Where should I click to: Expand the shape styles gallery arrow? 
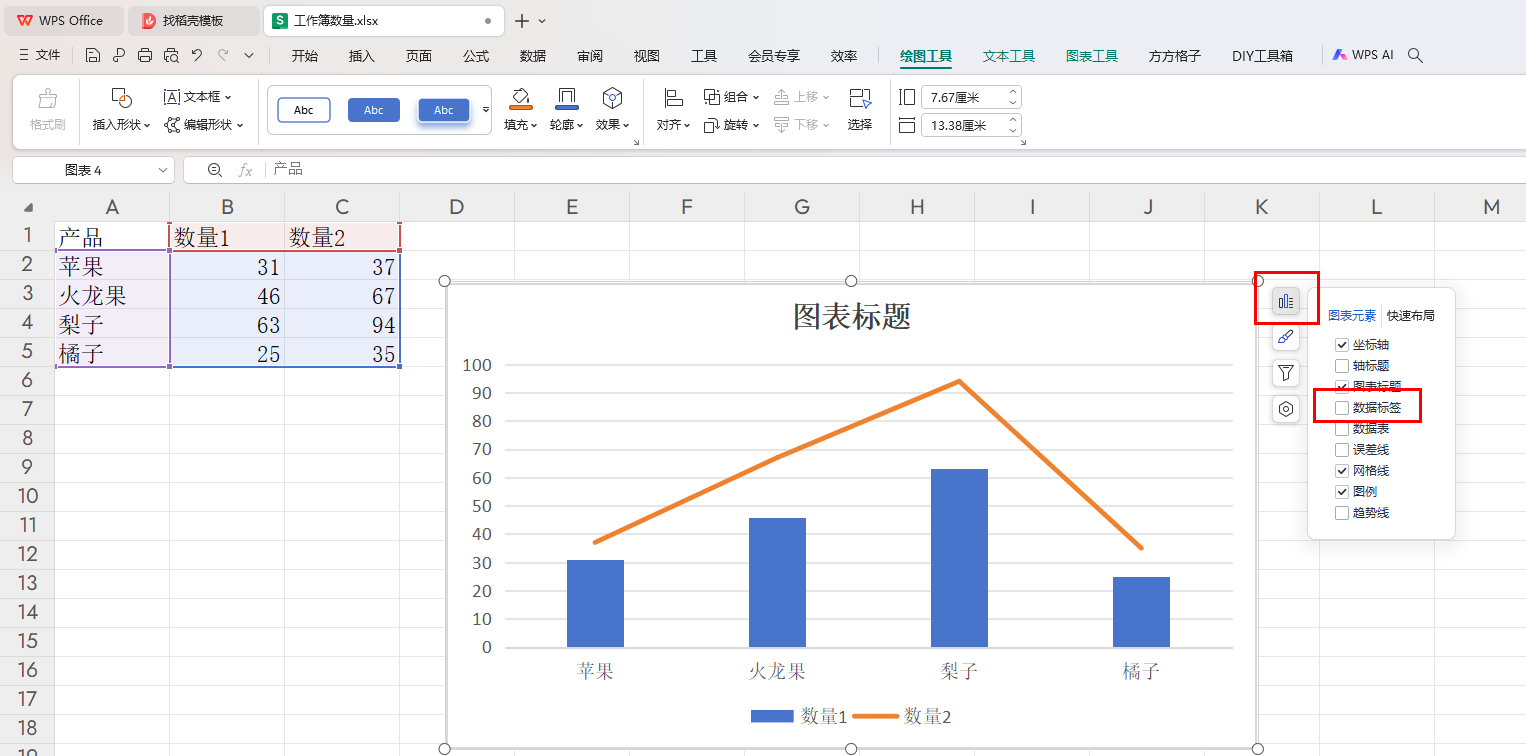coord(486,110)
